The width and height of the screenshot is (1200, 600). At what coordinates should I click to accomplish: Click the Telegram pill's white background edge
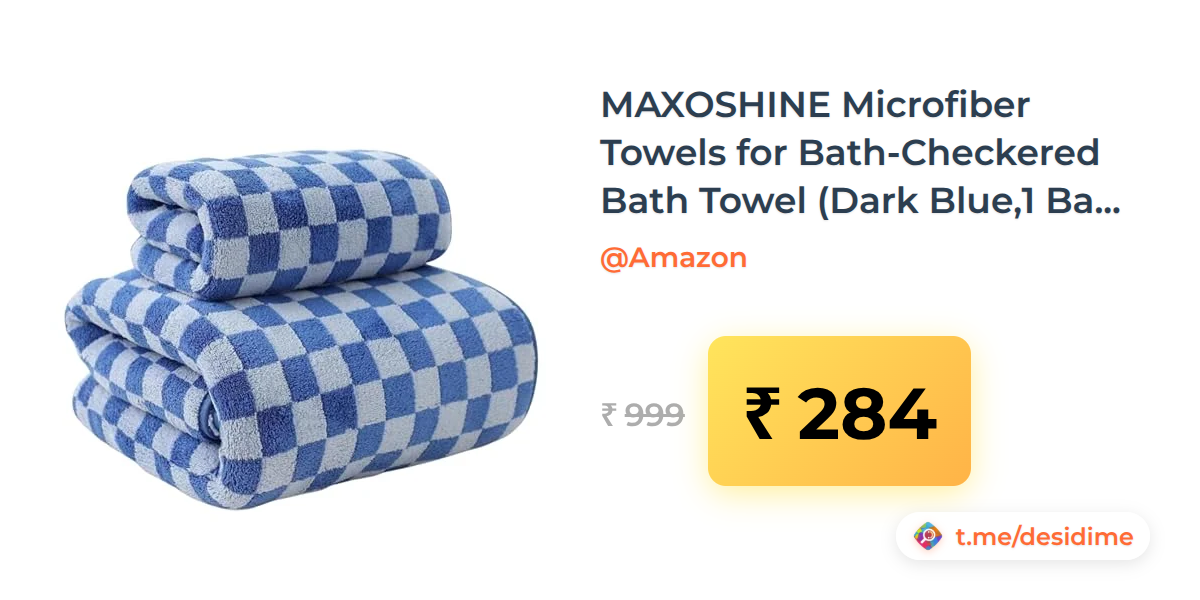(x=1142, y=537)
